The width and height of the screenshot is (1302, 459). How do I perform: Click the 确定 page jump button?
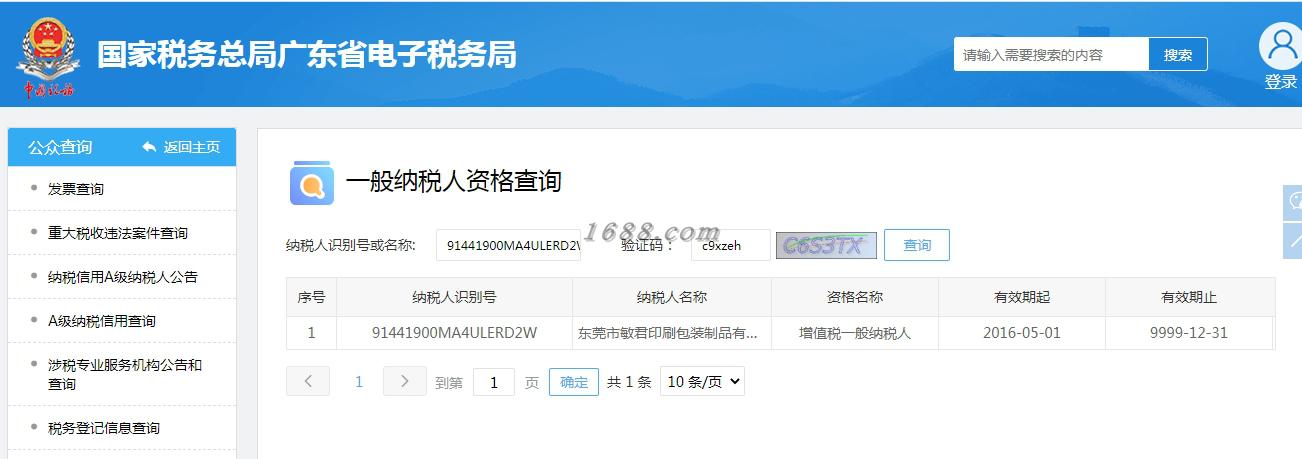tap(574, 382)
